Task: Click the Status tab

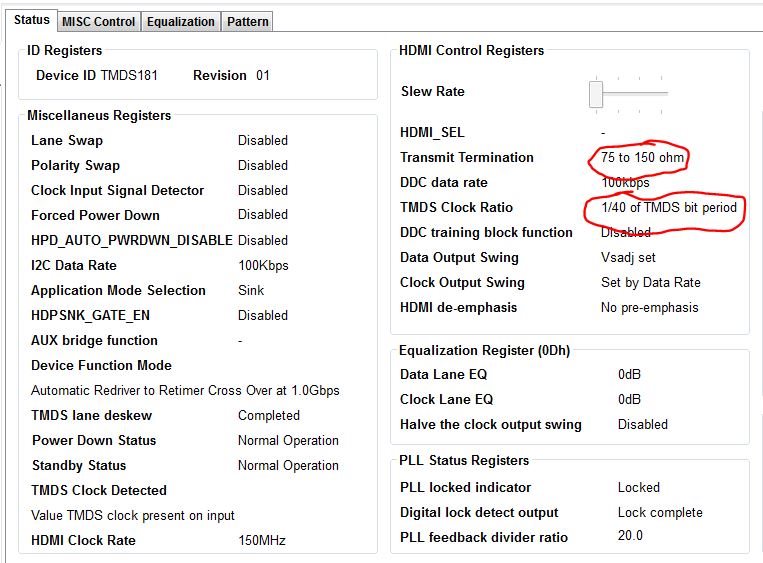Action: [32, 20]
